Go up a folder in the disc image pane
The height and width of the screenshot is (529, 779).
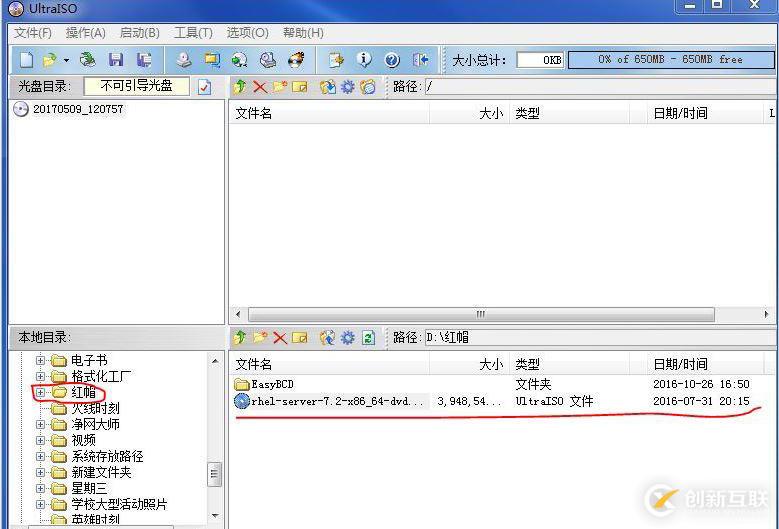pyautogui.click(x=239, y=87)
